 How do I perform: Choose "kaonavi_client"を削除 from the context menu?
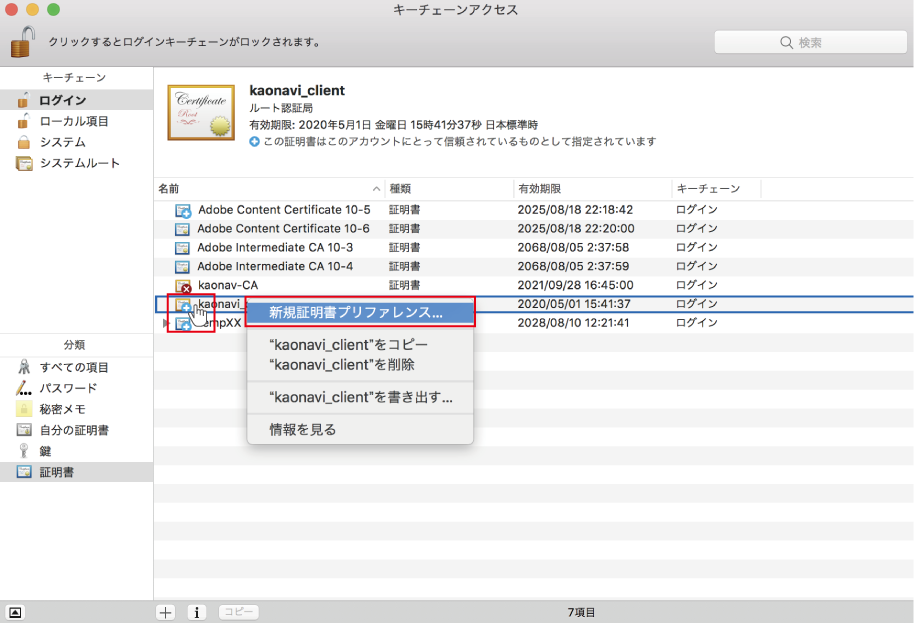pyautogui.click(x=360, y=365)
